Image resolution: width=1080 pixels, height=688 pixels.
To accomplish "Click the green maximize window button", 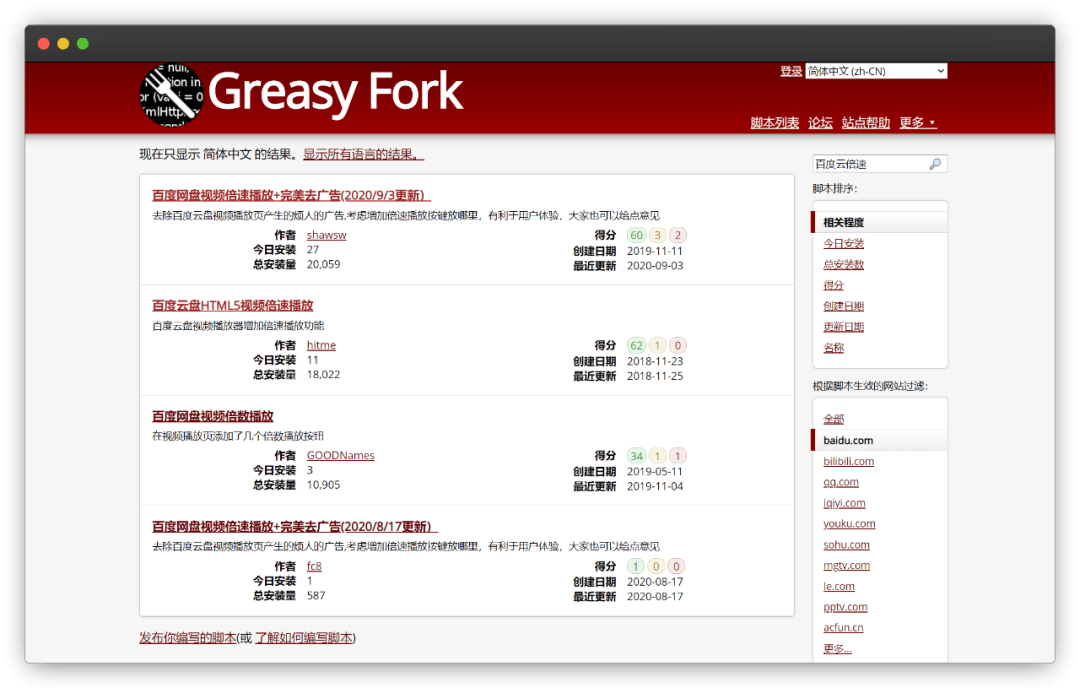I will pyautogui.click(x=83, y=43).
